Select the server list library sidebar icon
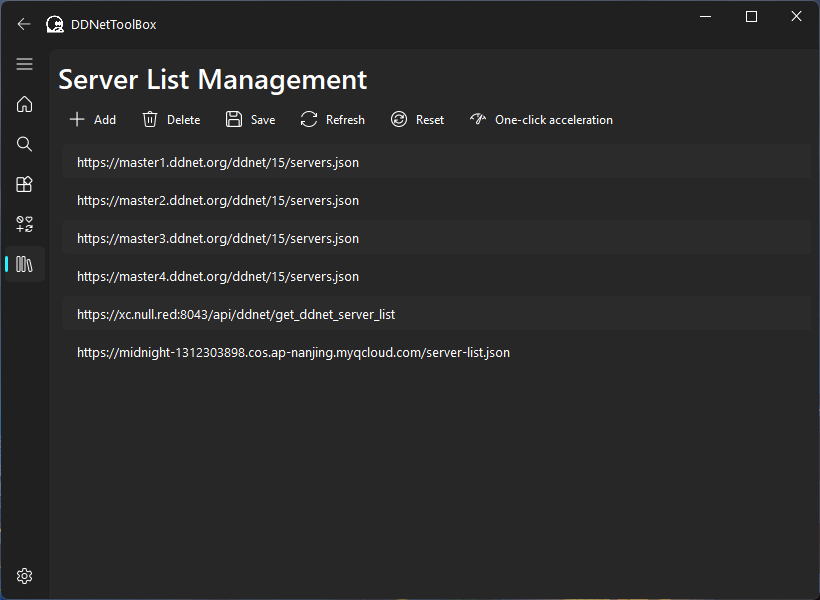This screenshot has width=820, height=600. 25,264
